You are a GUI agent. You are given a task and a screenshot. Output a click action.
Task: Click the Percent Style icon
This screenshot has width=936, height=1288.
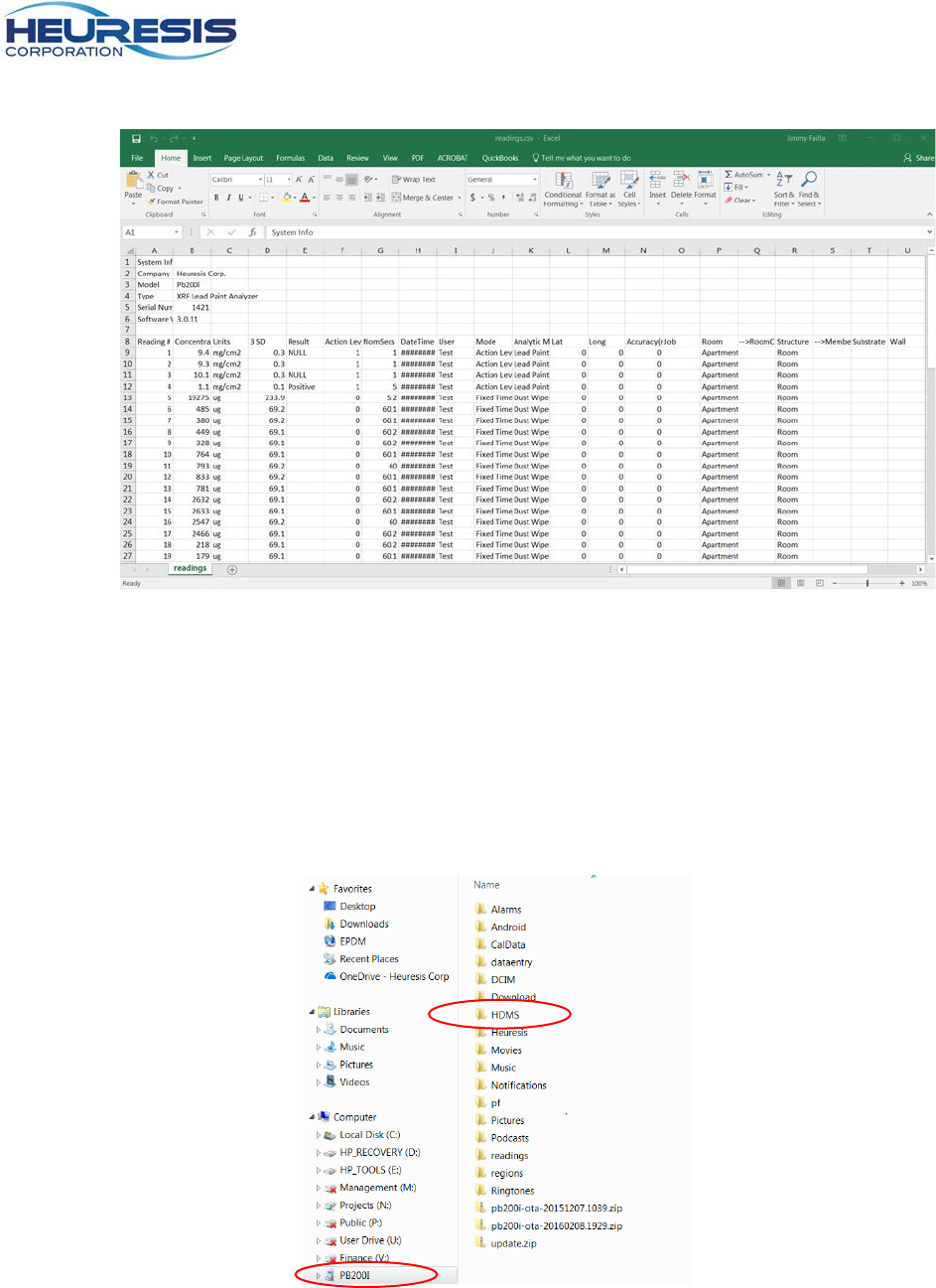[491, 198]
